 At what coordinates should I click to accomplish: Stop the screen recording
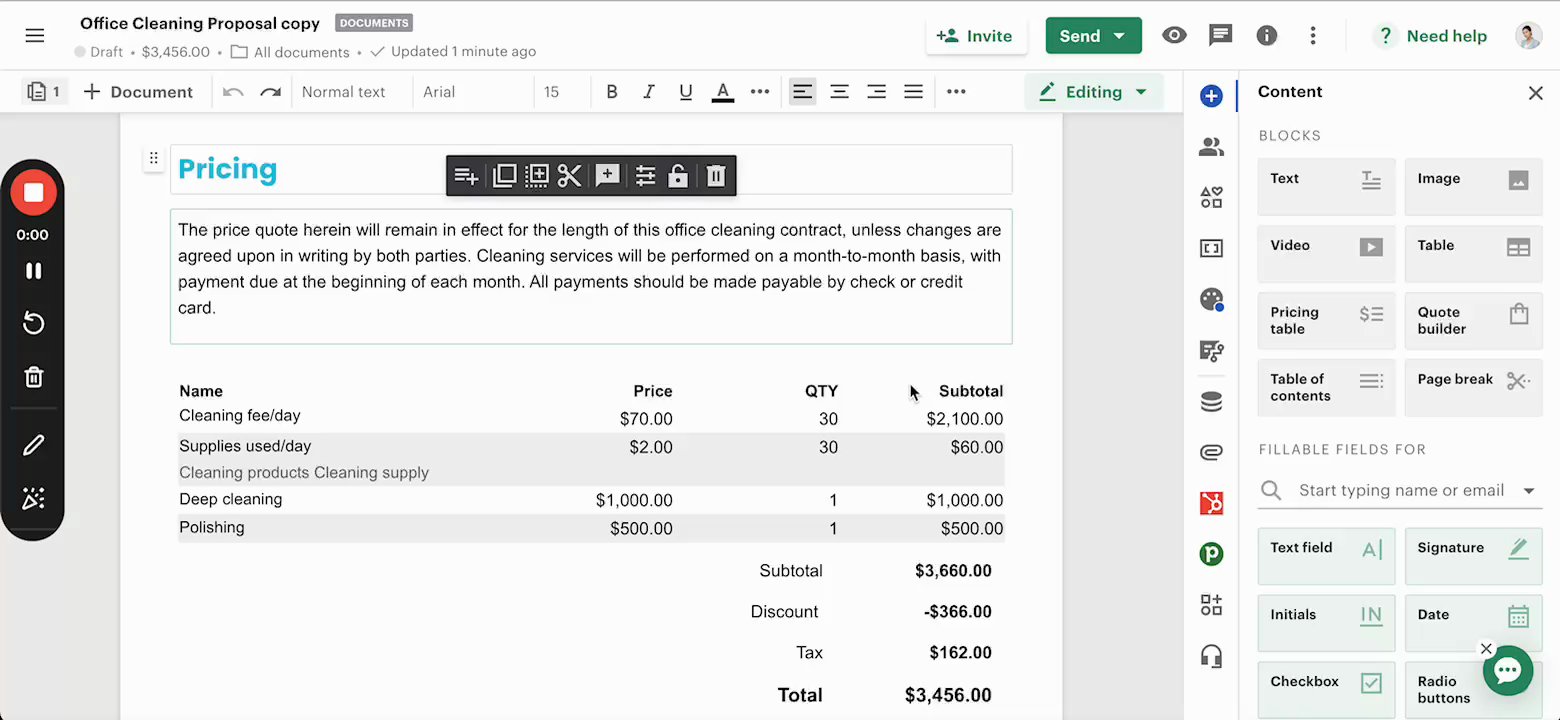pyautogui.click(x=33, y=193)
